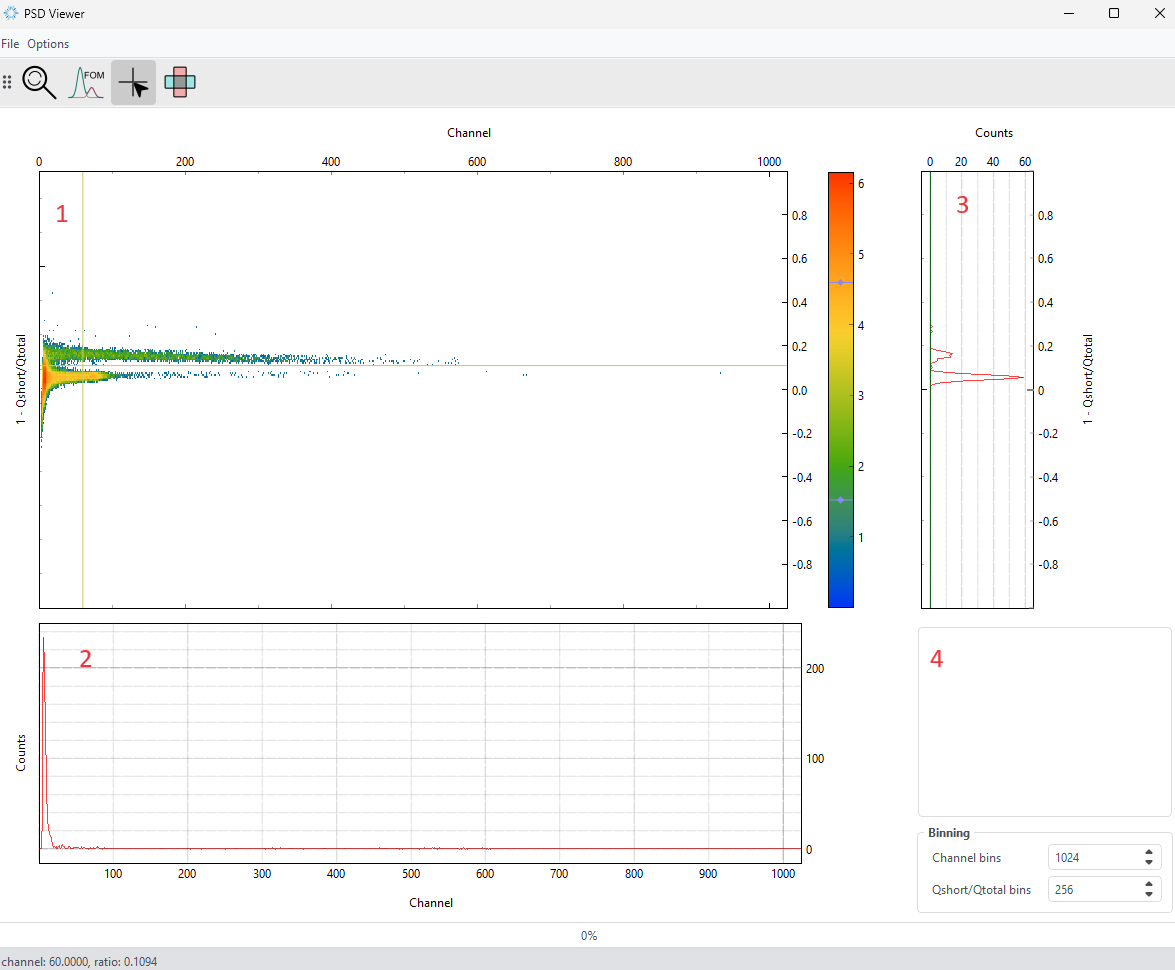Grab the toolbar drag handle dots
Image resolution: width=1175 pixels, height=970 pixels.
click(8, 82)
